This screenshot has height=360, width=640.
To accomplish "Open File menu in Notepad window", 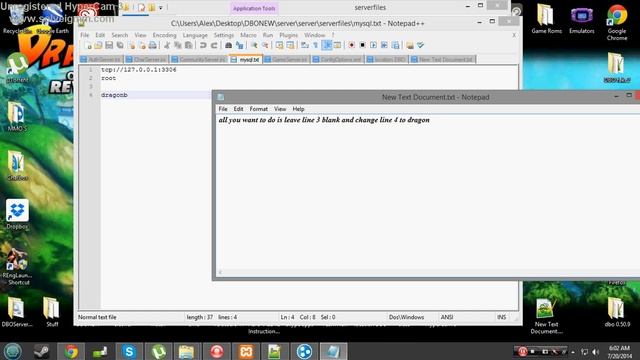I will point(223,109).
